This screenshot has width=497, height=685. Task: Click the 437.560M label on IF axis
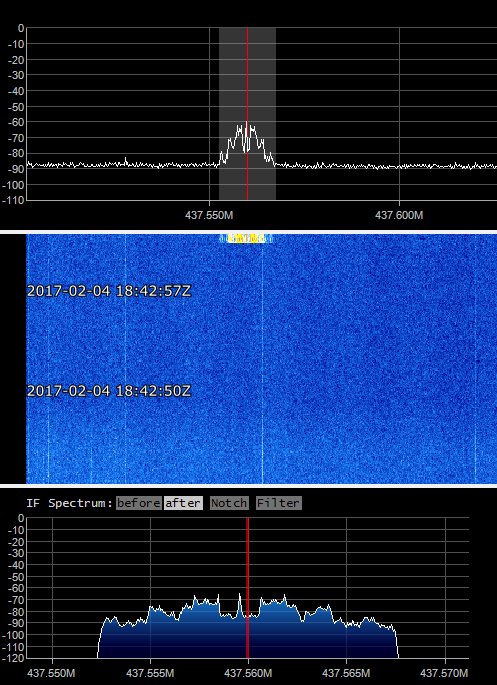[x=248, y=673]
